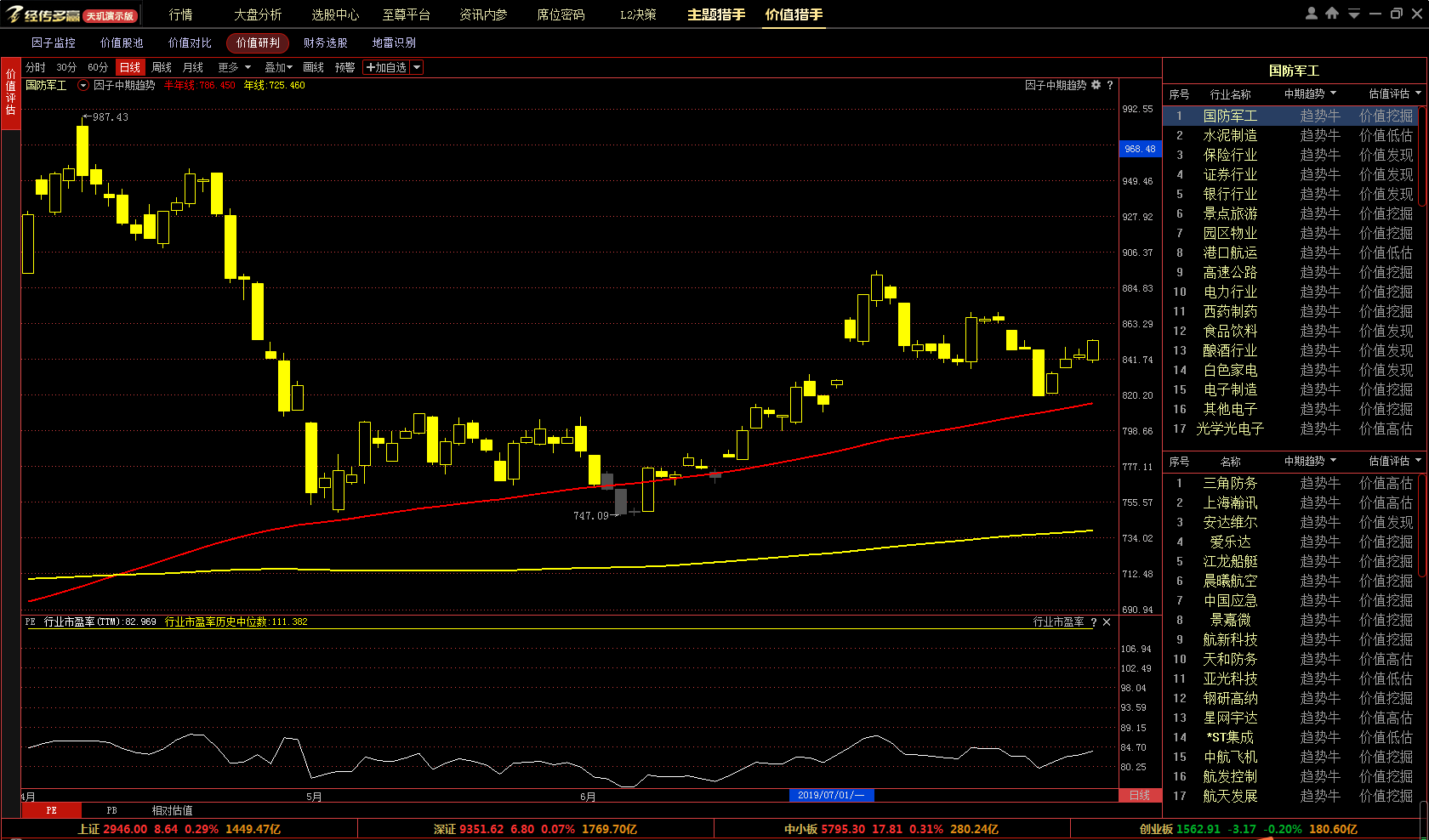1429x840 pixels.
Task: Open the 选股中心 menu
Action: 335,14
